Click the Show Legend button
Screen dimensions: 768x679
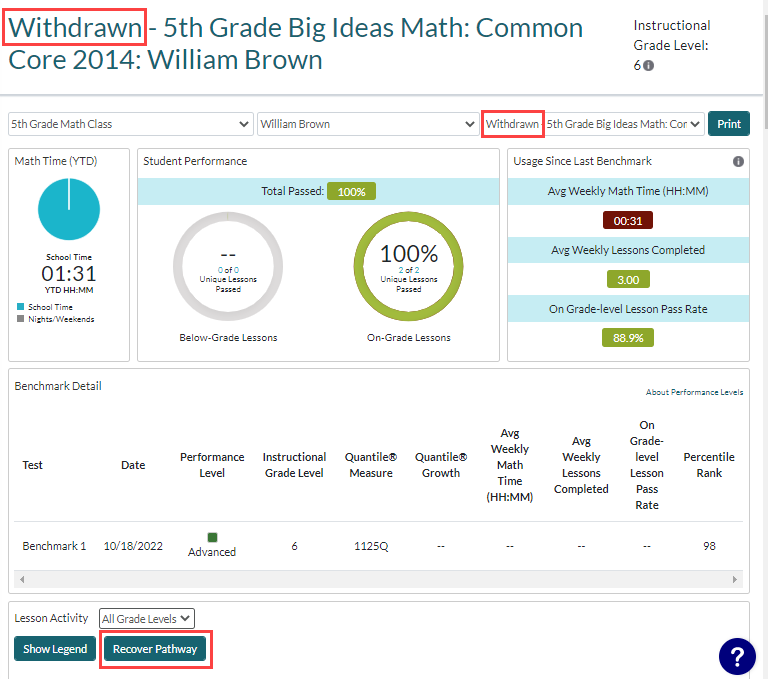55,649
